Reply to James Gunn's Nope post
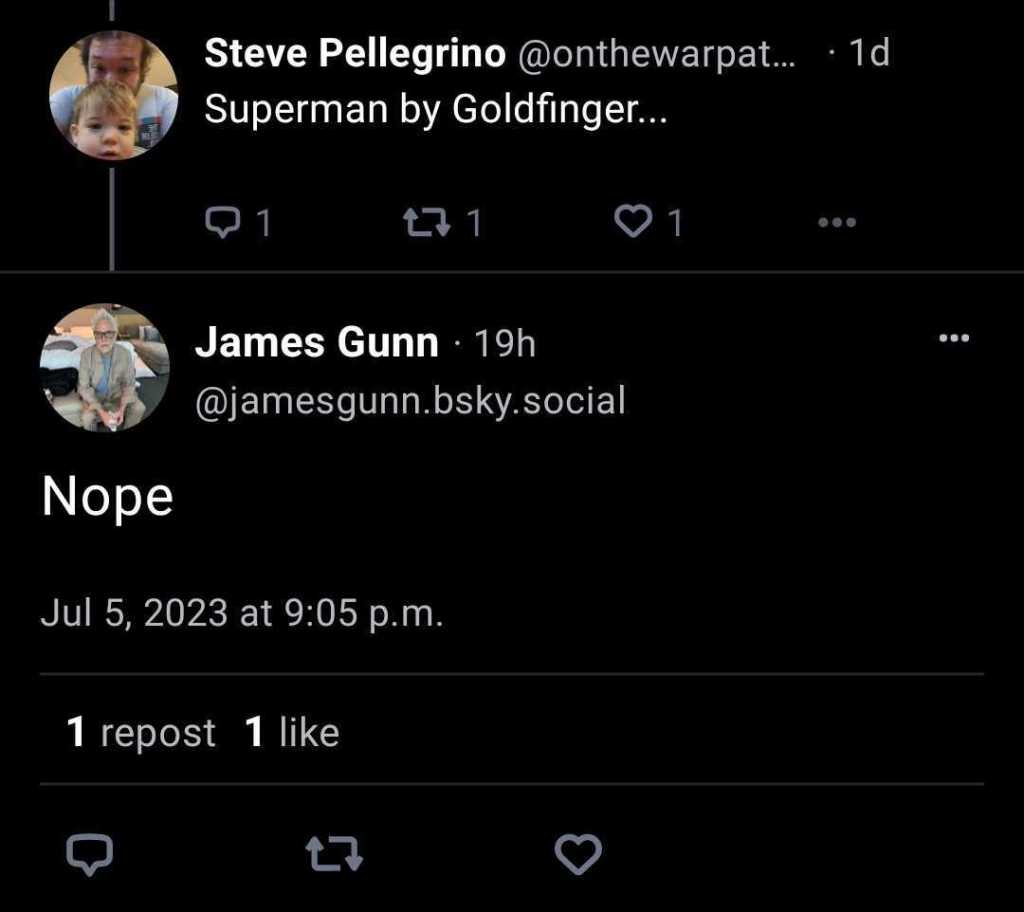This screenshot has height=912, width=1024. click(89, 855)
